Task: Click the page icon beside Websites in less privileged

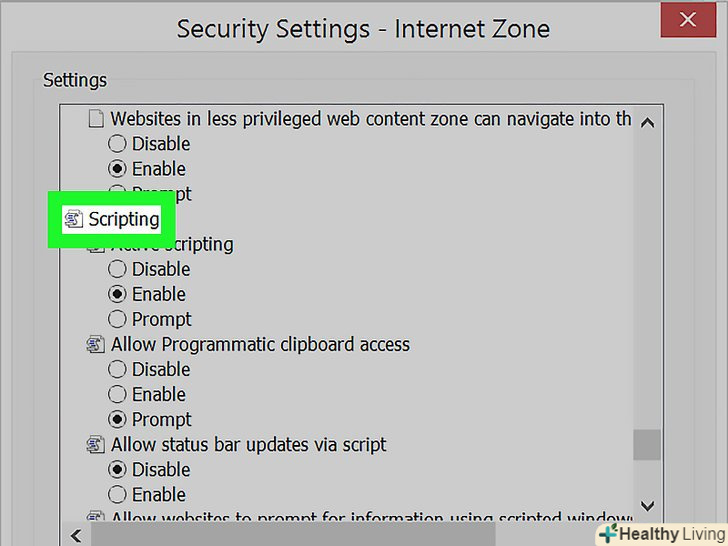Action: pyautogui.click(x=96, y=119)
